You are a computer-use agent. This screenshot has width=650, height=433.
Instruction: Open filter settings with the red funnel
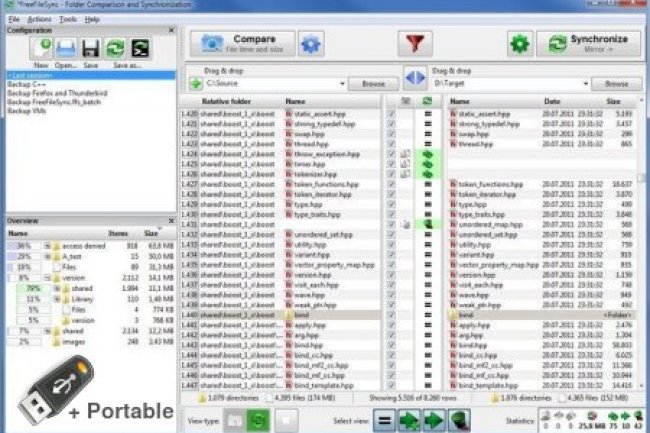click(x=415, y=44)
